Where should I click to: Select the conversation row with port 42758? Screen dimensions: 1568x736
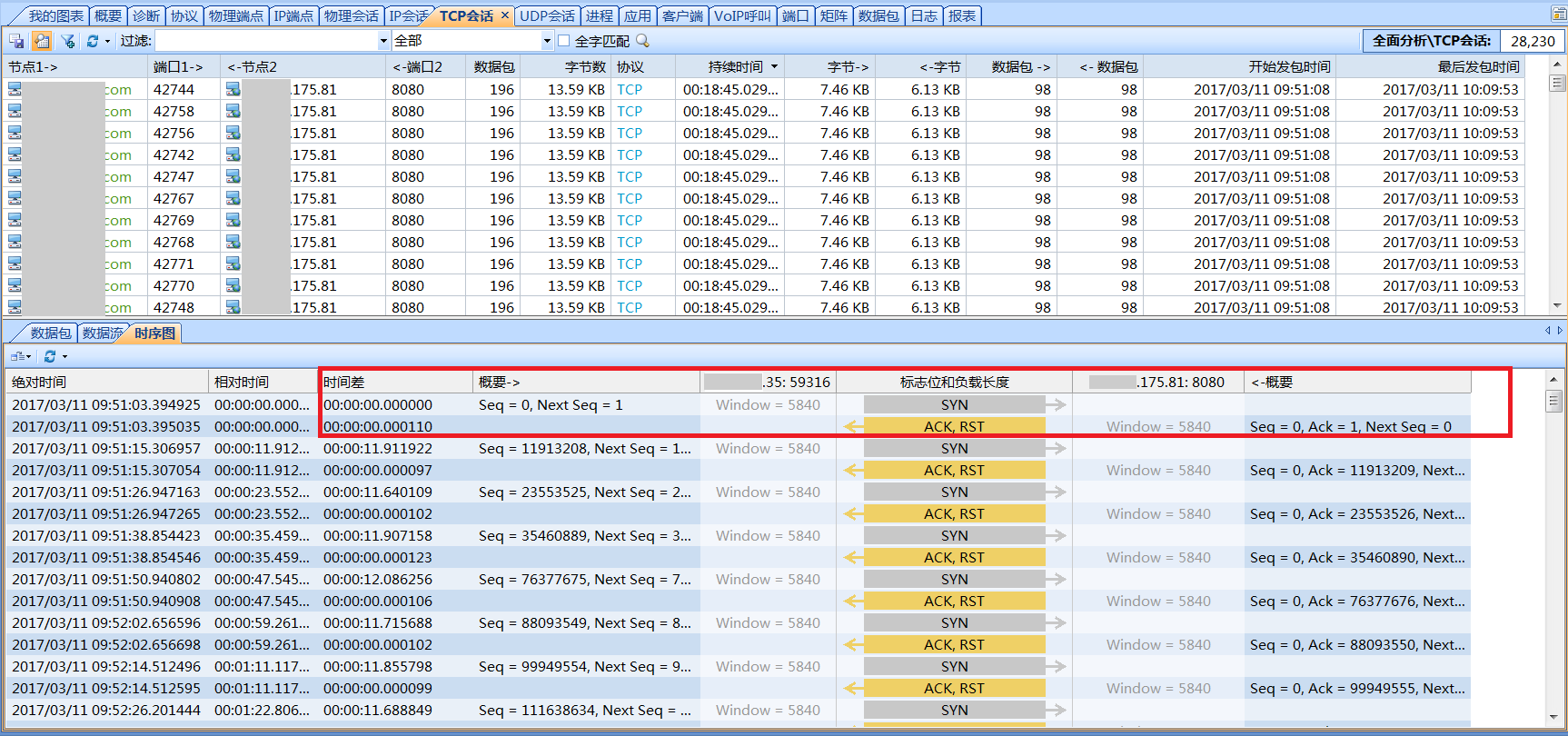click(x=763, y=111)
